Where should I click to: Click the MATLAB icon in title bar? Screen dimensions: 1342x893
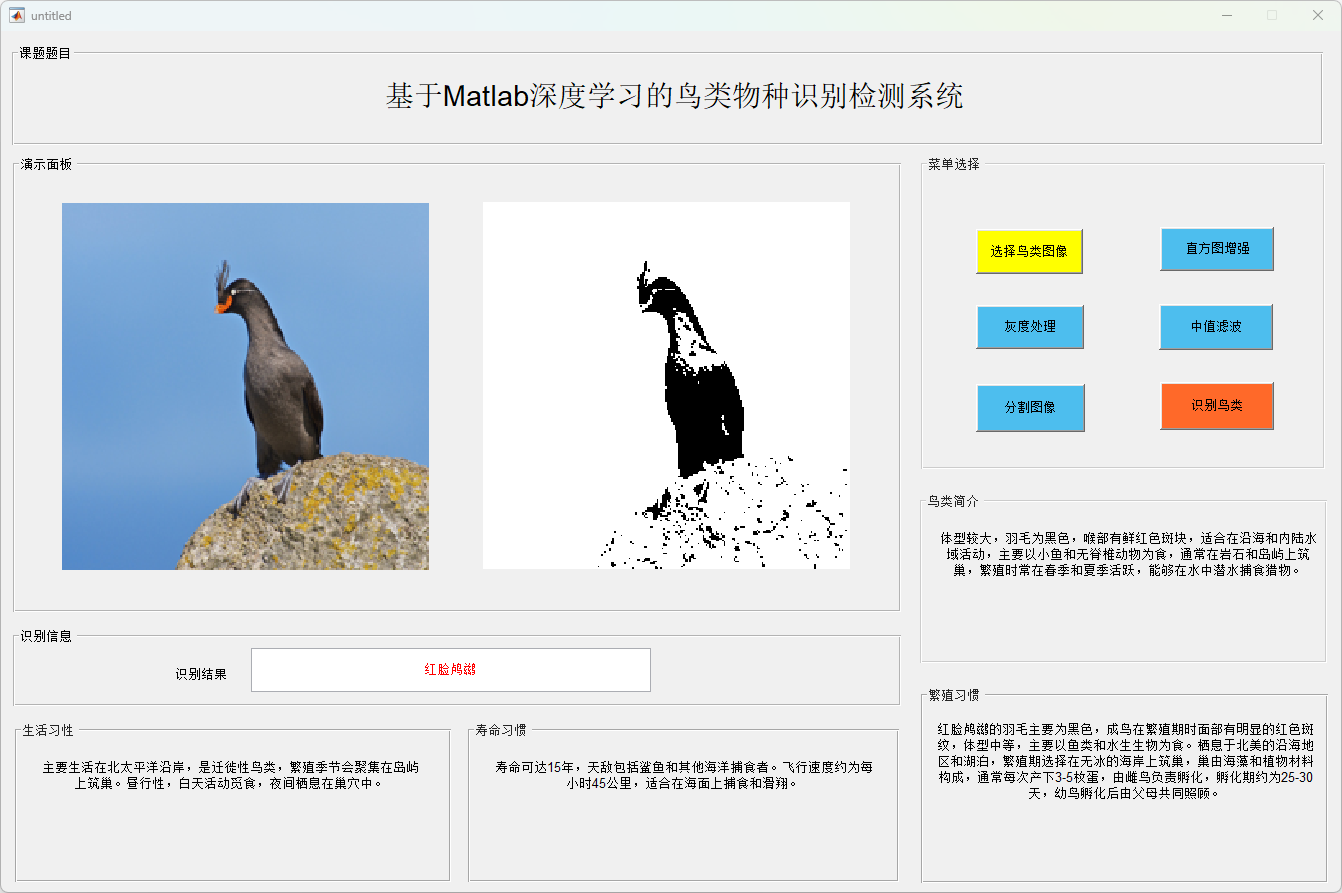coord(17,16)
